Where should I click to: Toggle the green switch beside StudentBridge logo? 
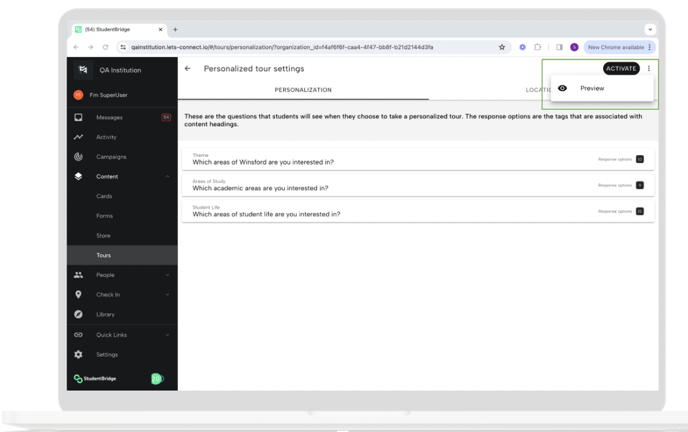click(157, 378)
